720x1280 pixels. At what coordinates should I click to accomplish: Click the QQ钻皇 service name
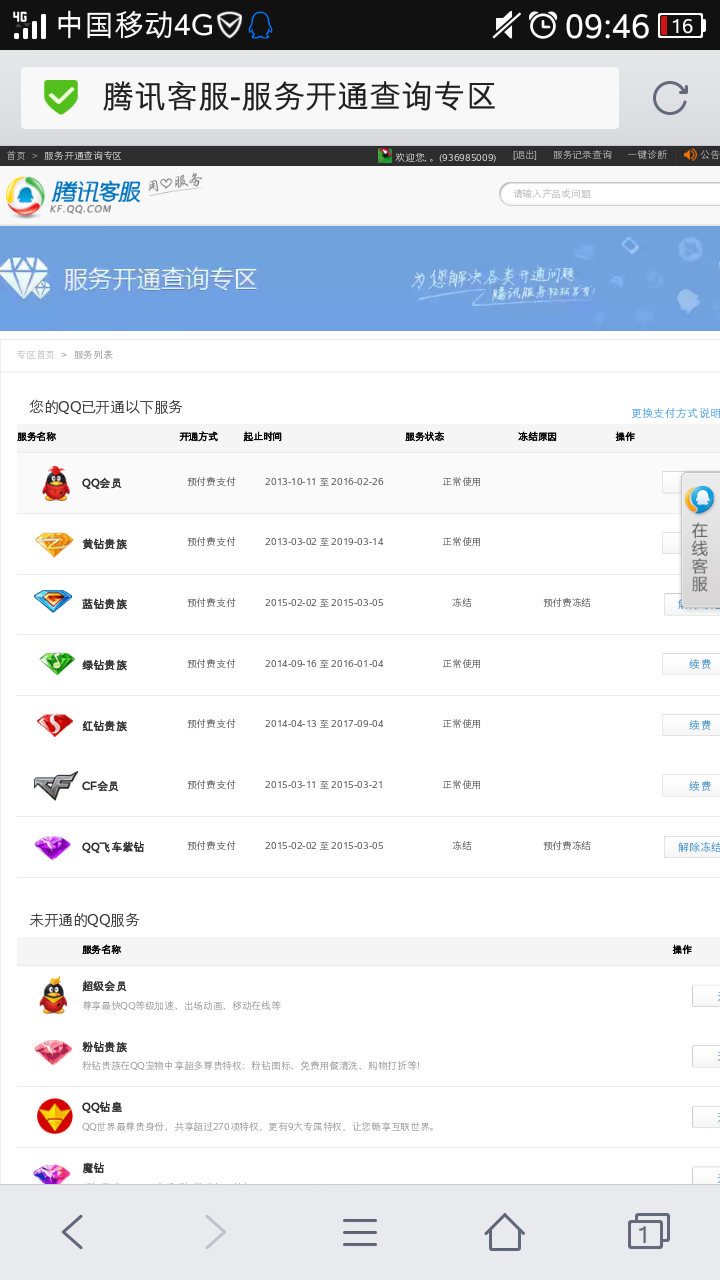point(102,1107)
